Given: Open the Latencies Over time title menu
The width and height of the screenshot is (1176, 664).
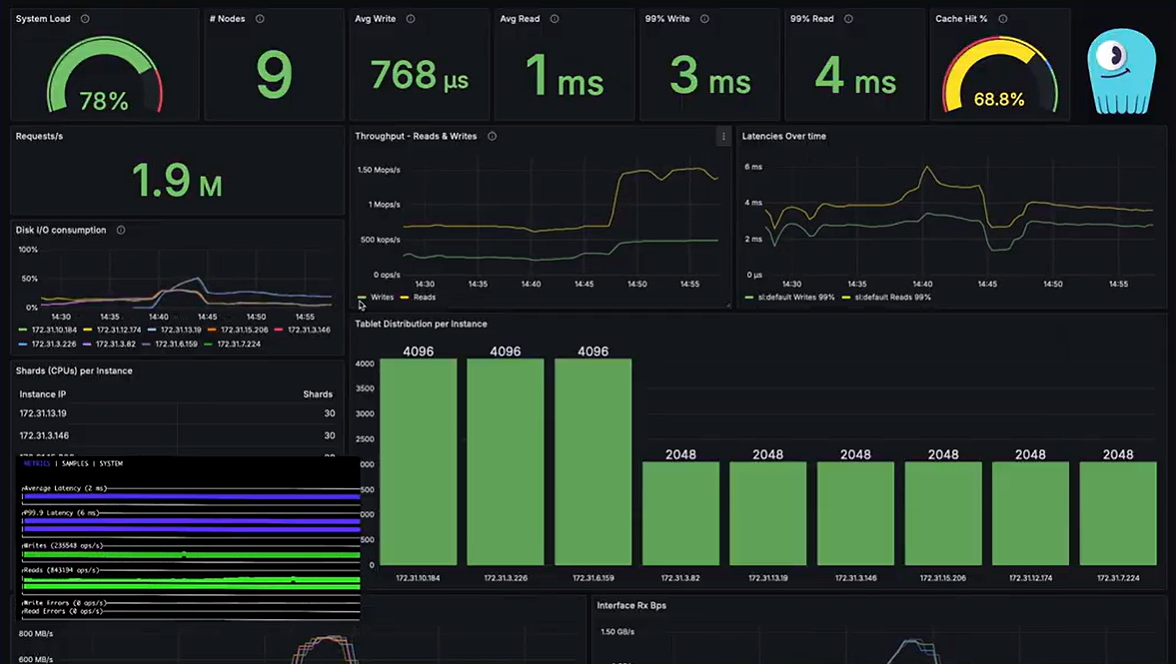Looking at the screenshot, I should tap(784, 137).
